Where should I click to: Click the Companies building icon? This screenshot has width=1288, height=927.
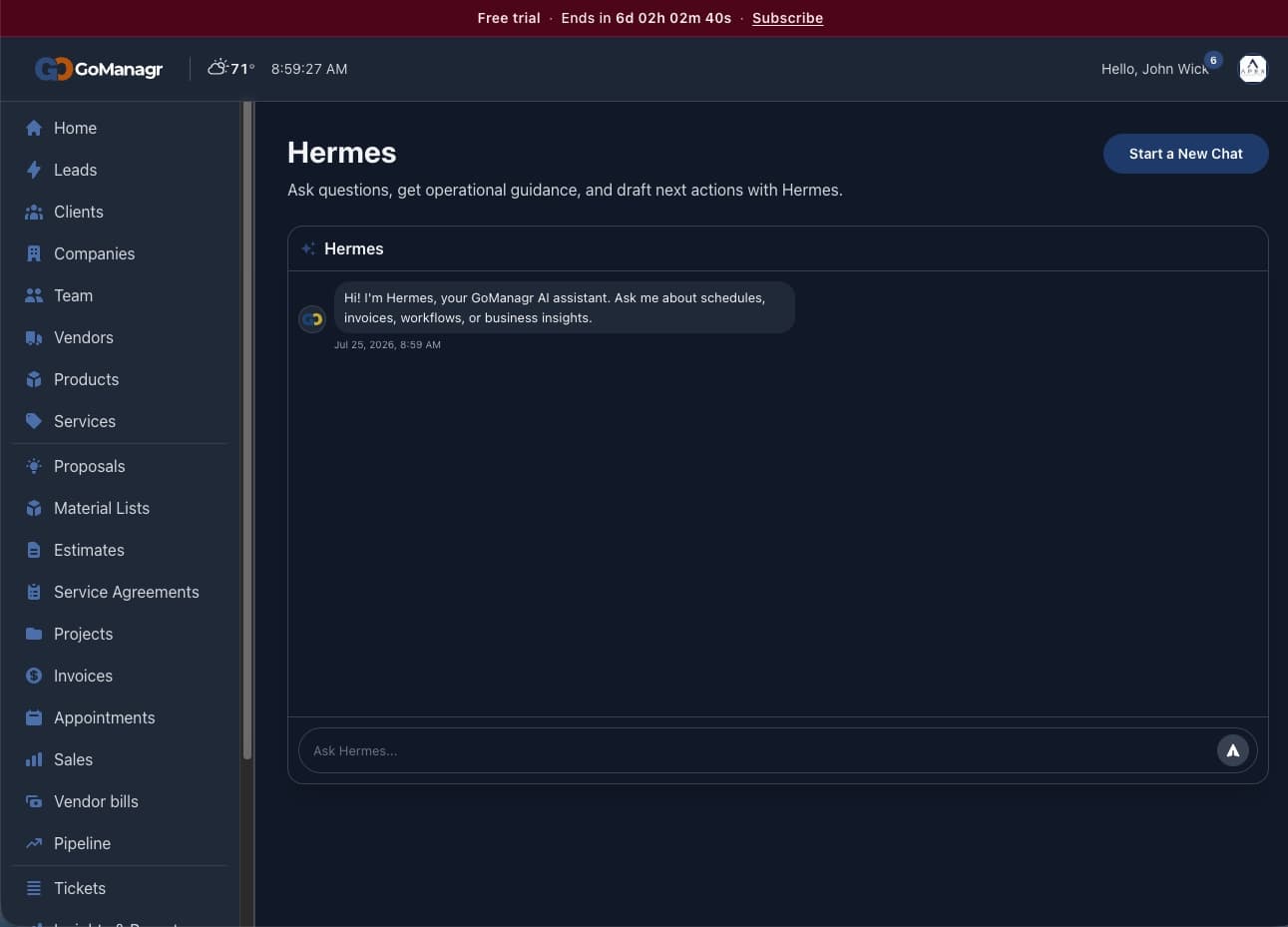[x=34, y=253]
